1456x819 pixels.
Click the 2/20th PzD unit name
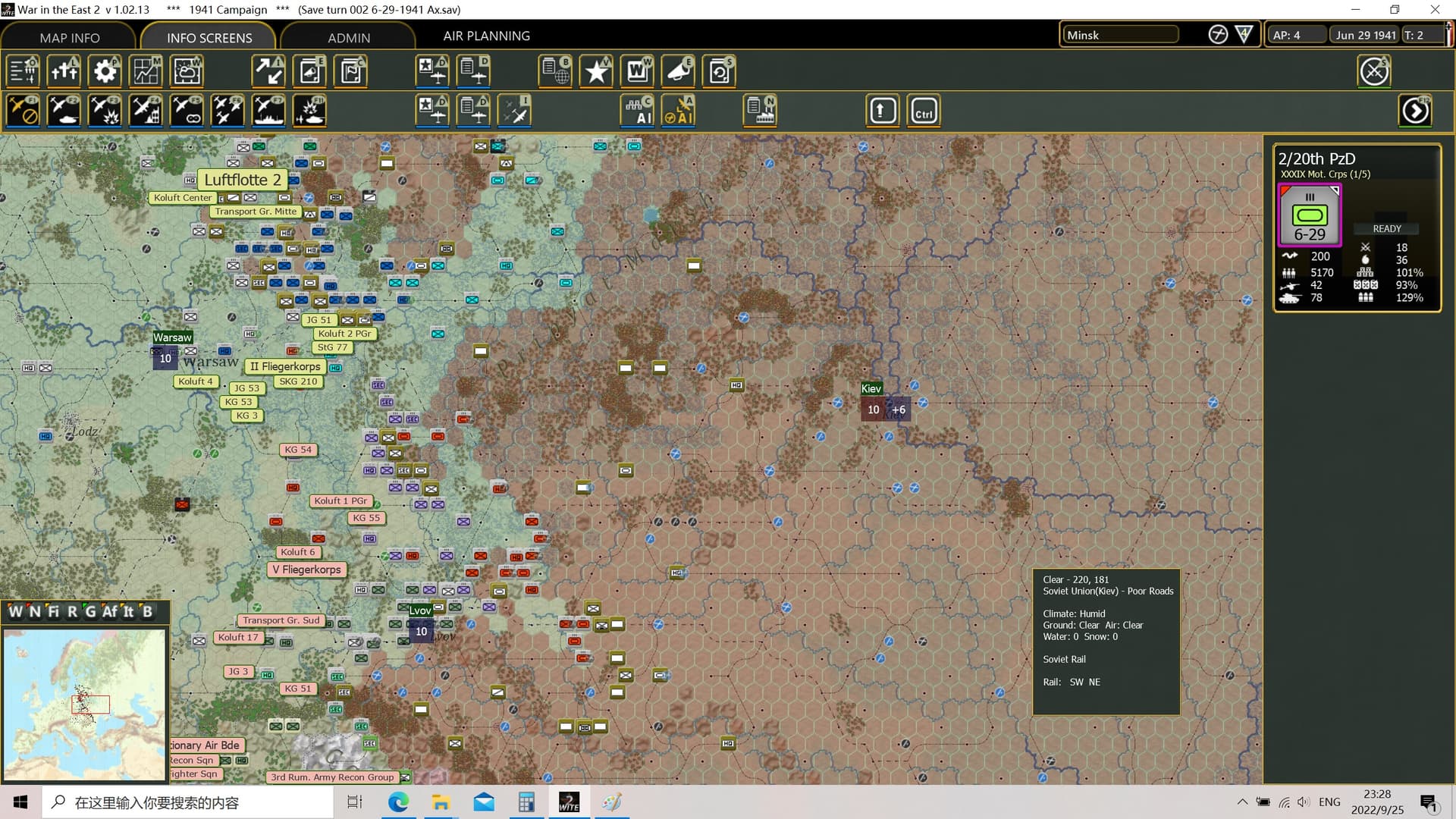[x=1316, y=158]
